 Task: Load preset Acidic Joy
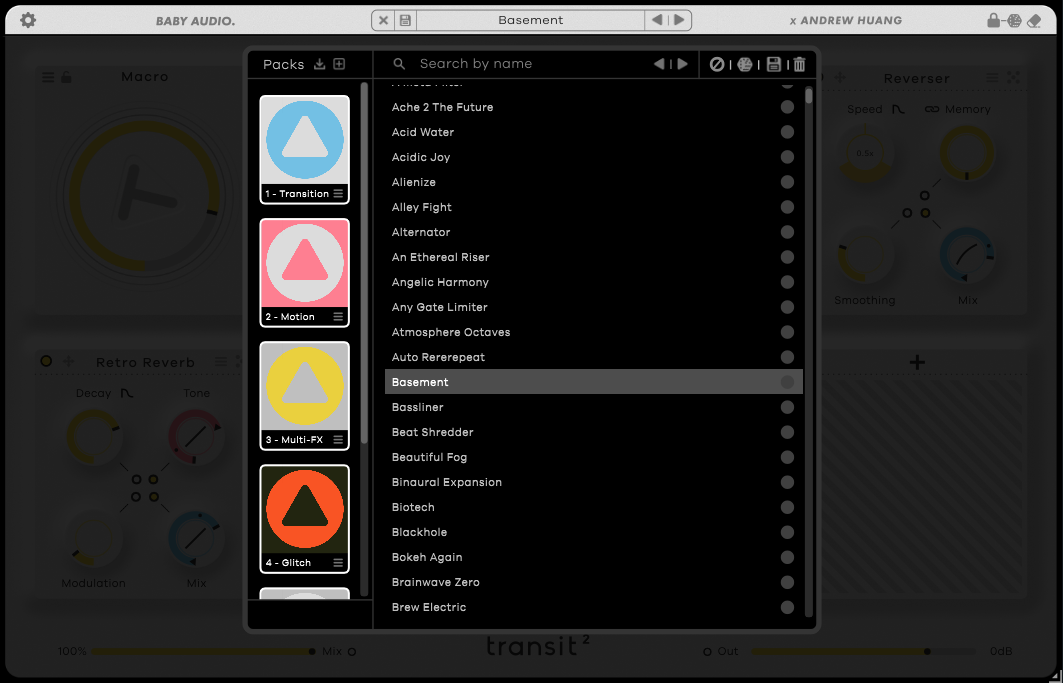click(x=593, y=157)
